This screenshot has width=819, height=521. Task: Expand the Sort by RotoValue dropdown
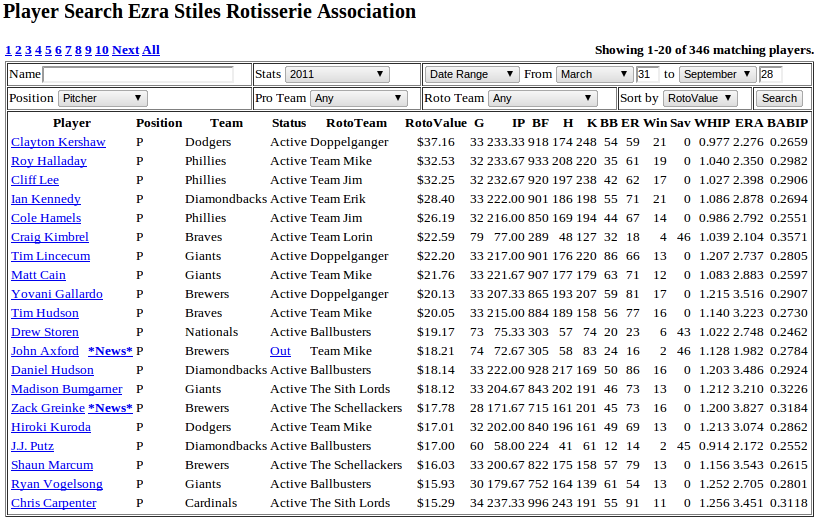click(x=700, y=98)
